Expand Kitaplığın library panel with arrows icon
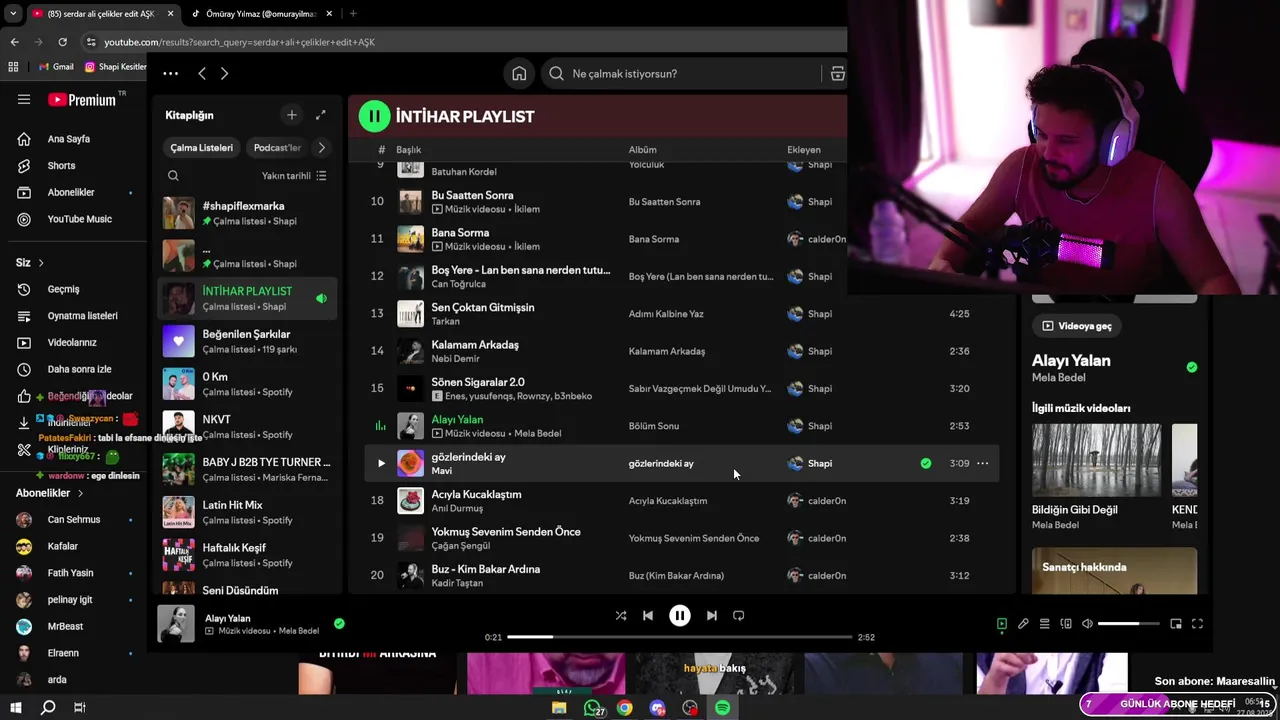The height and width of the screenshot is (720, 1280). coord(320,115)
